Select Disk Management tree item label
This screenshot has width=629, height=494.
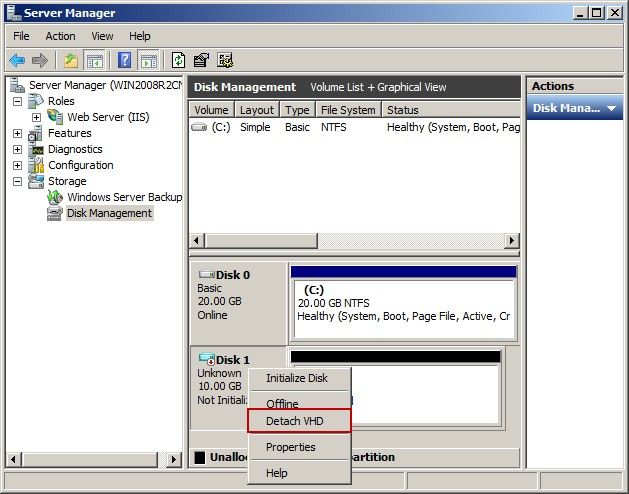(109, 213)
